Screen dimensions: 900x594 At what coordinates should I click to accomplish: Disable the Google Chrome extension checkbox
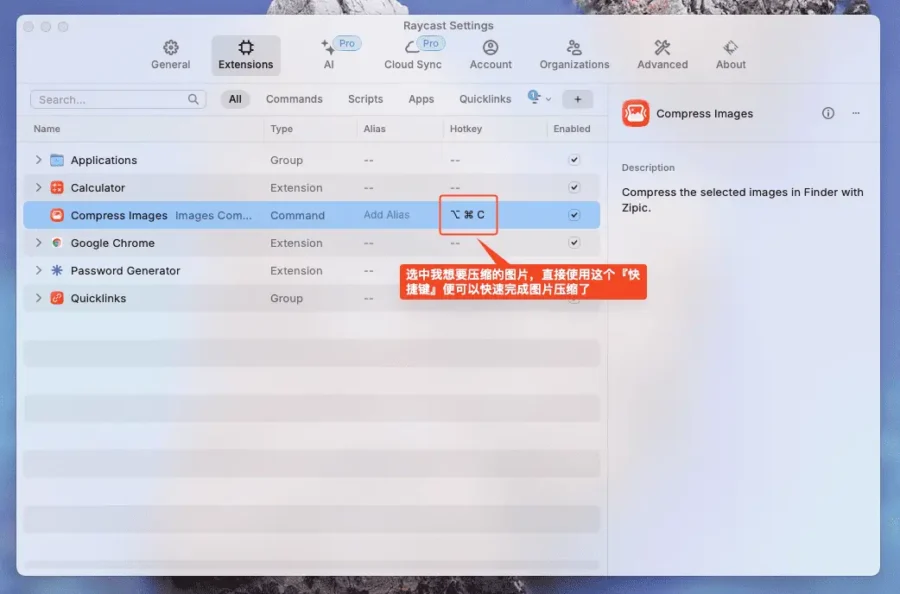tap(574, 242)
